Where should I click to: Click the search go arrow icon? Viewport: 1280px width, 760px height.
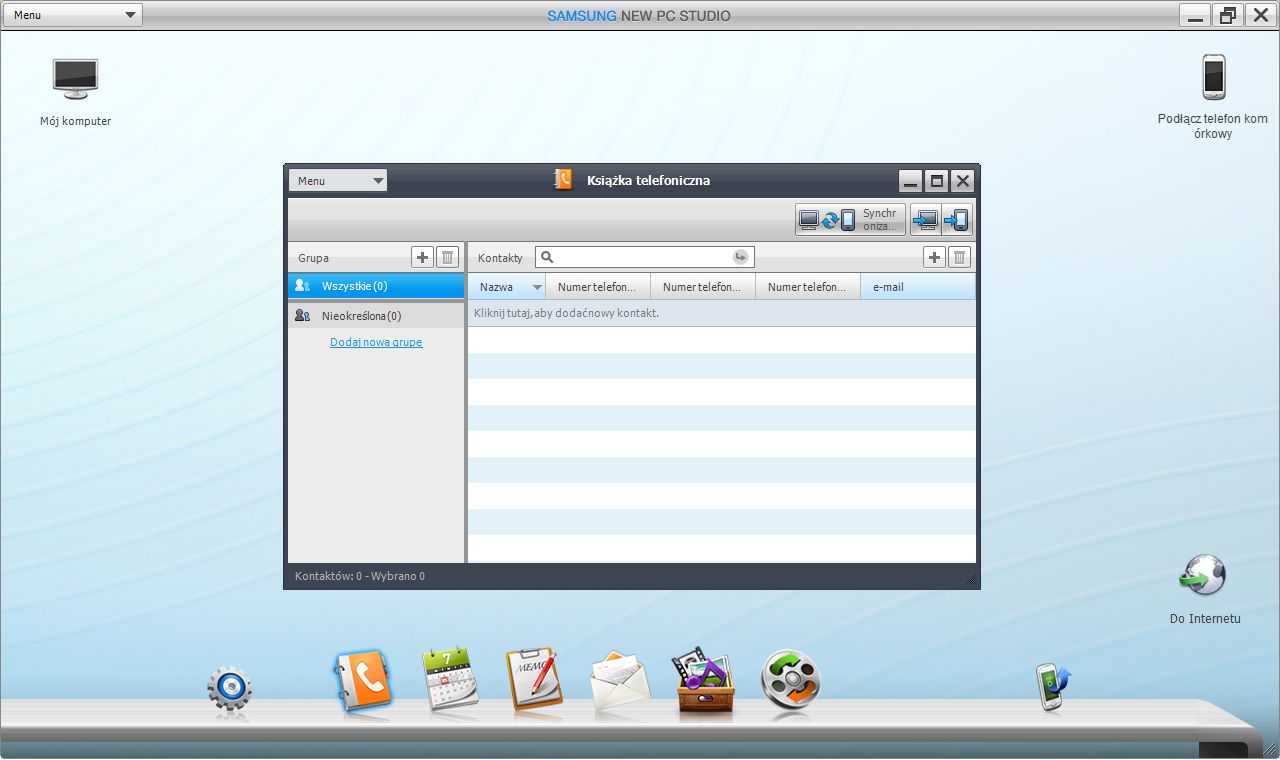pos(740,258)
